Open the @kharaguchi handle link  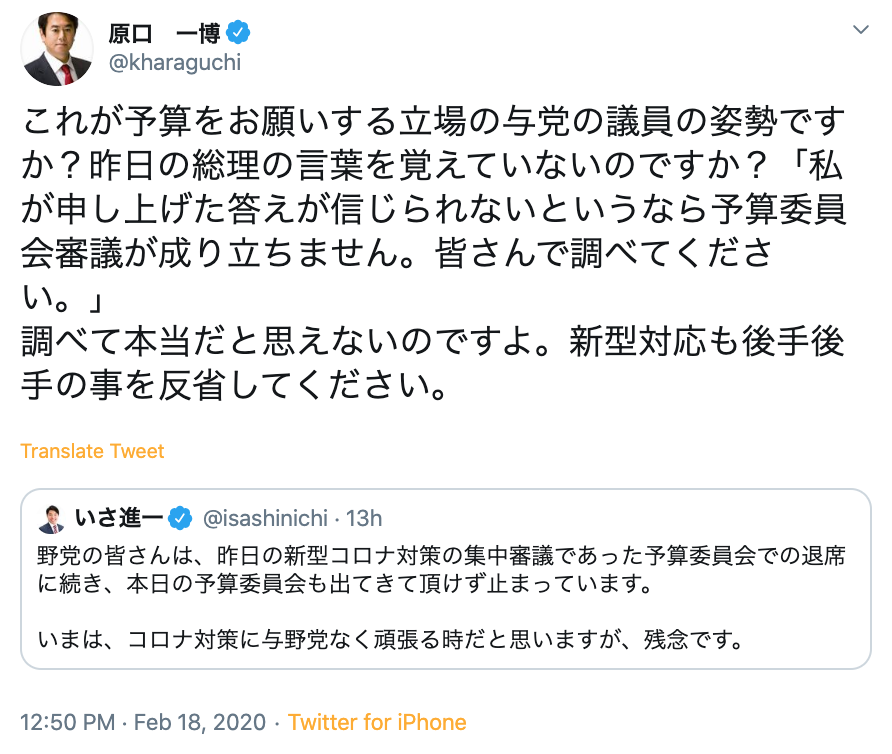(174, 62)
